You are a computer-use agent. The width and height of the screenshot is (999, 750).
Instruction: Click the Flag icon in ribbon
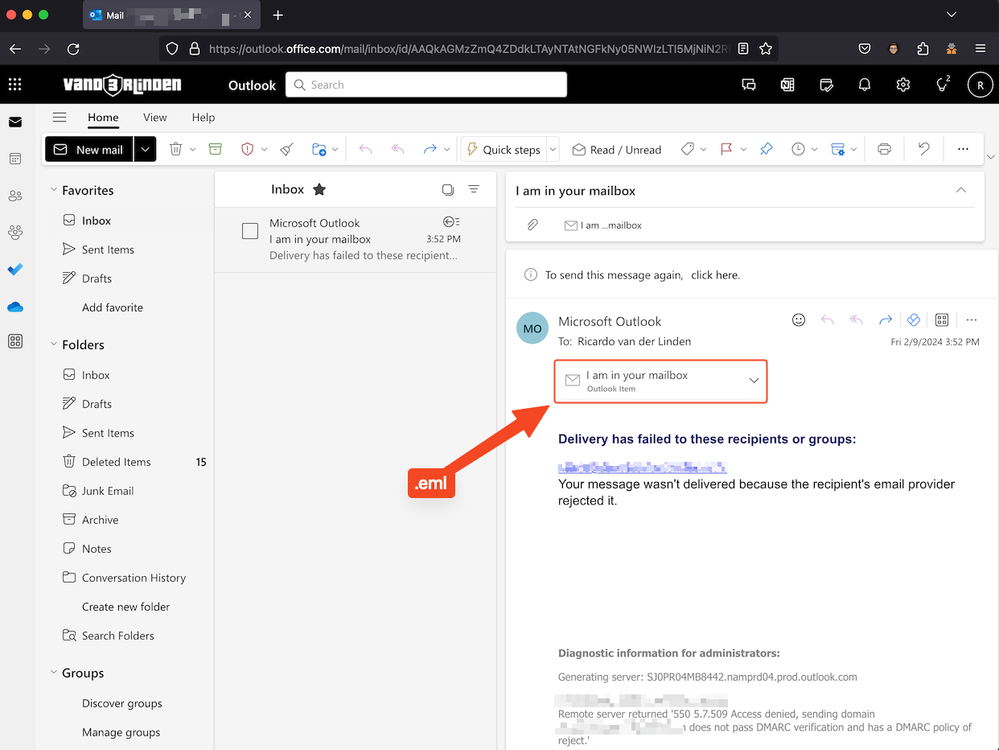tap(726, 149)
